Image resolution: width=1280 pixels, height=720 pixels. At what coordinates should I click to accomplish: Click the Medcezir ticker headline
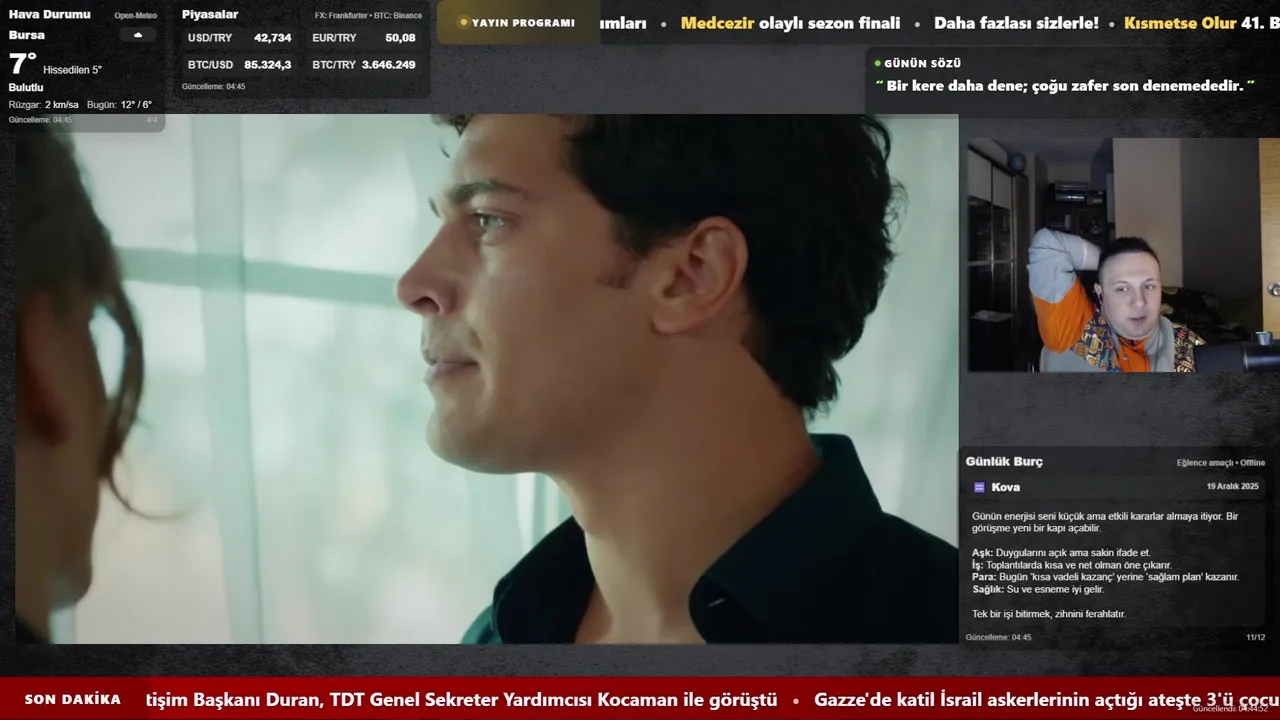[790, 23]
